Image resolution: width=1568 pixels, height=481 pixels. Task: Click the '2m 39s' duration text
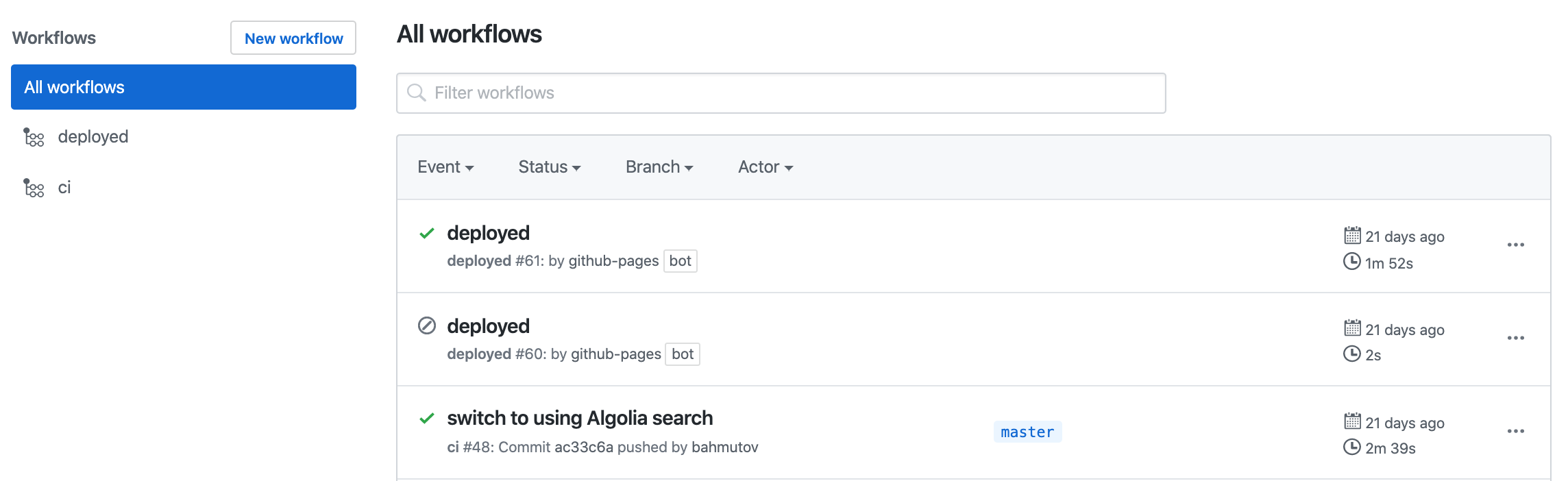1391,448
